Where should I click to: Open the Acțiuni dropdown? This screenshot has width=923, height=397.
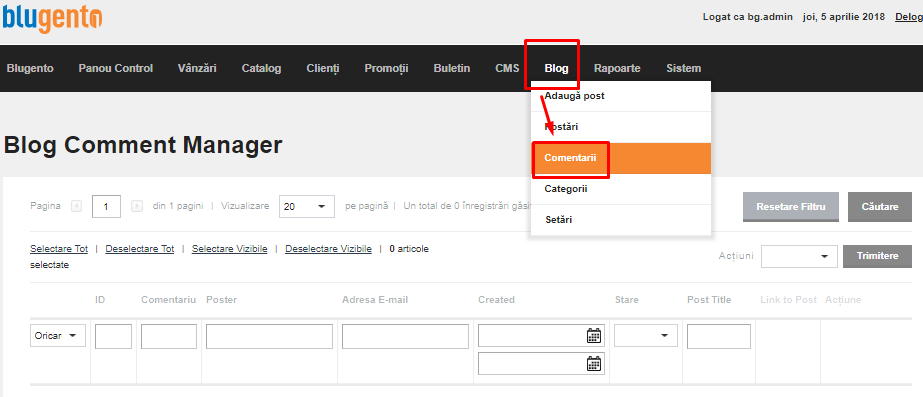click(799, 256)
